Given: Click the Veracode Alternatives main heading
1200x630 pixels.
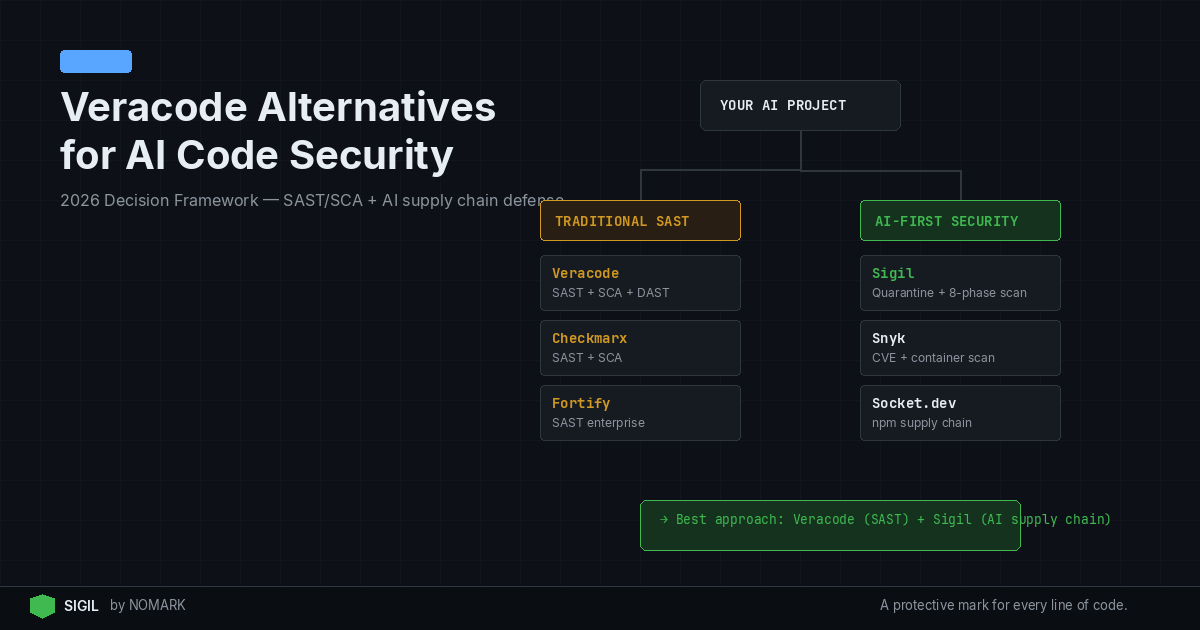Looking at the screenshot, I should coord(278,107).
